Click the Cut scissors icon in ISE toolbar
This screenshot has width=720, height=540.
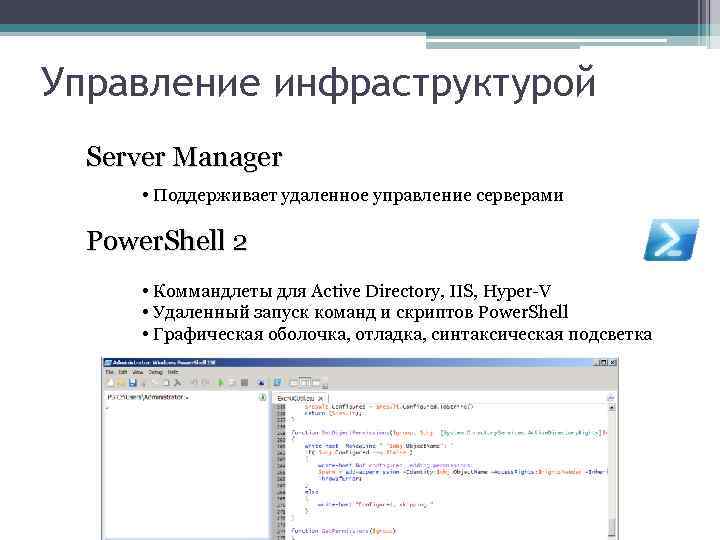(x=144, y=382)
